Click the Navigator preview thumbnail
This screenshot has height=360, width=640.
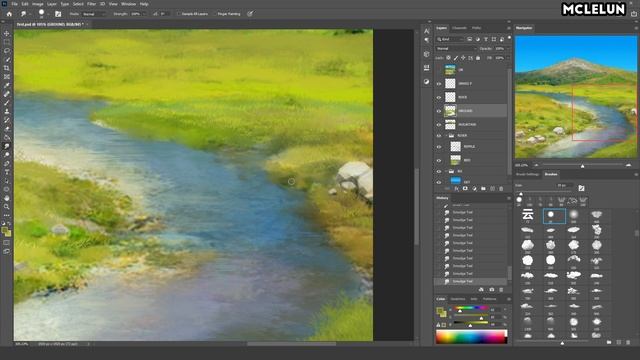[576, 97]
